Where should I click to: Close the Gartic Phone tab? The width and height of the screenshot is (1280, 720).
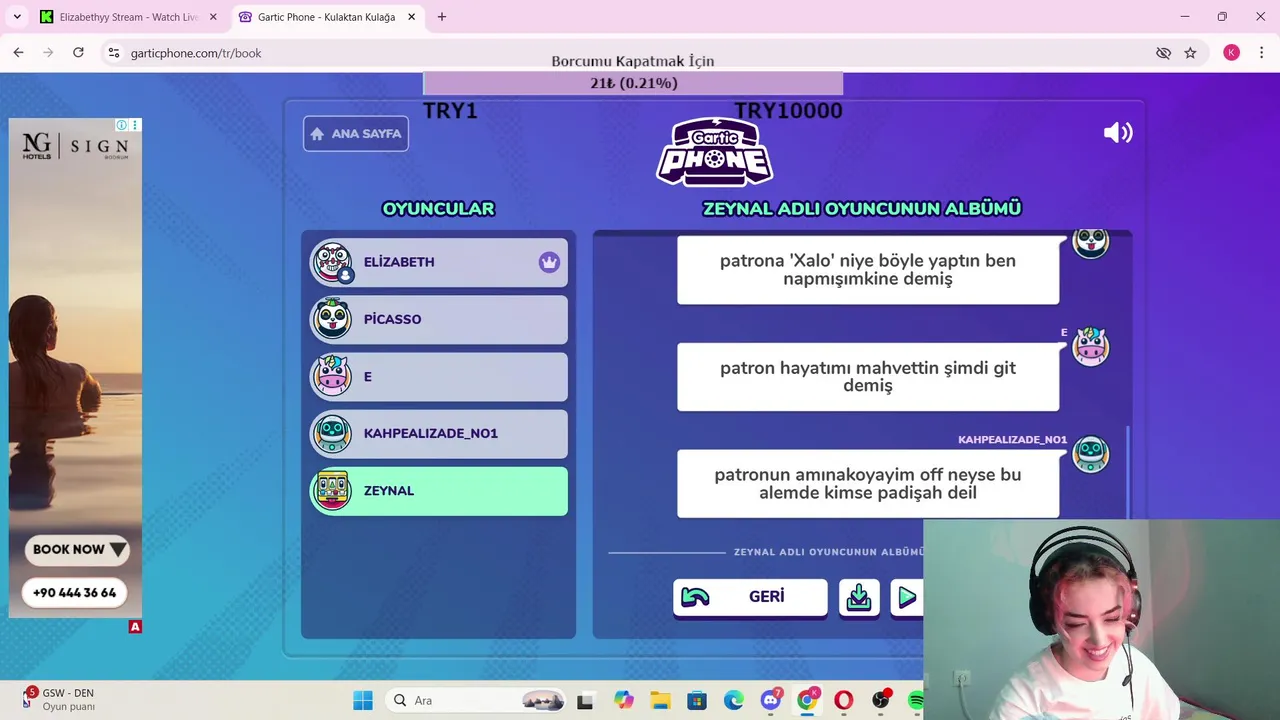(x=411, y=17)
